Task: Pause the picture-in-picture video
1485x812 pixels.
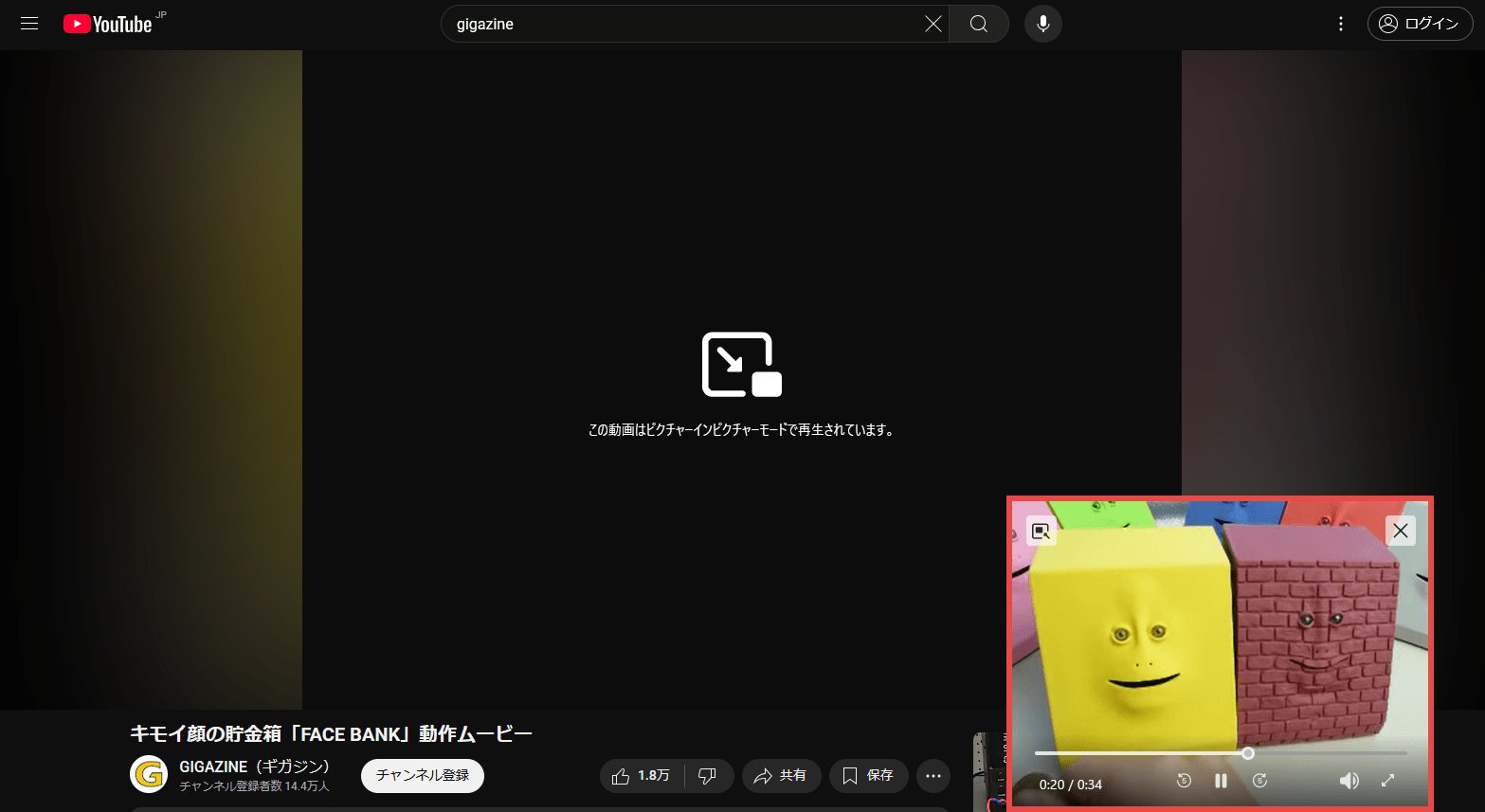Action: 1221,781
